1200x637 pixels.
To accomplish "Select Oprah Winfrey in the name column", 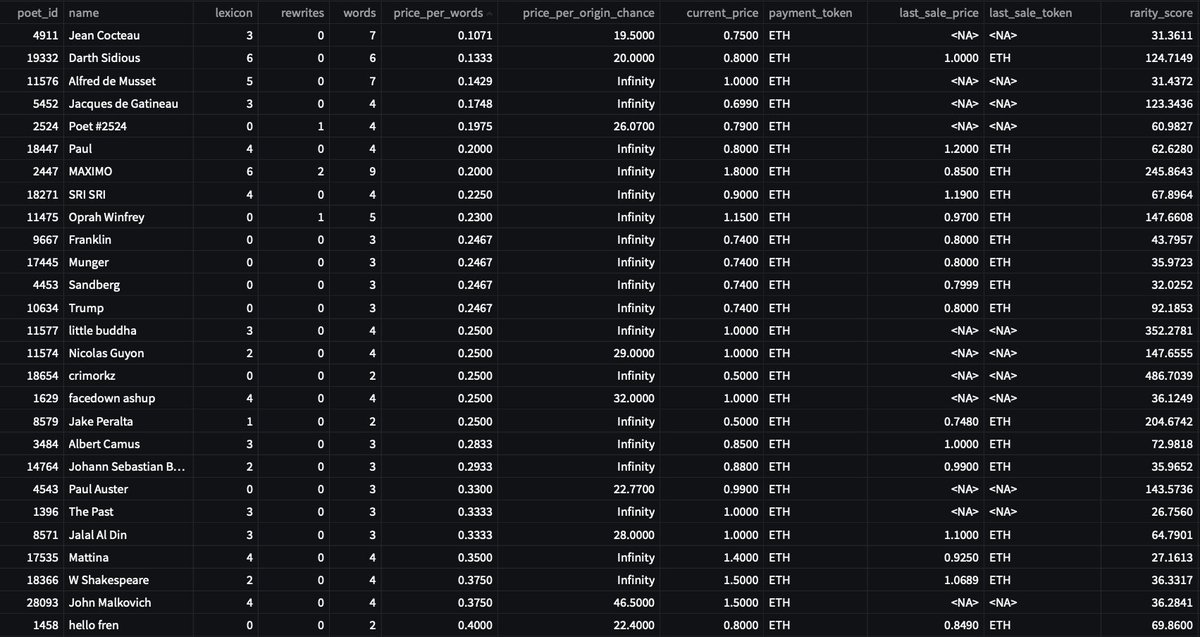I will (x=106, y=217).
